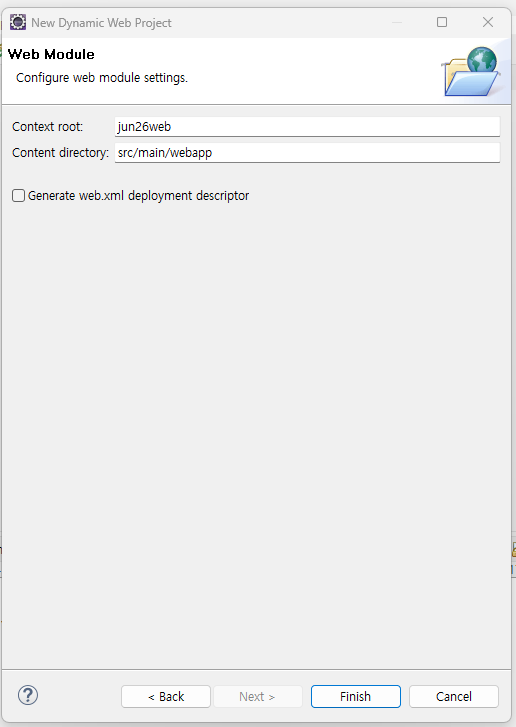The height and width of the screenshot is (727, 516).
Task: Enable Generate web.xml deployment descriptor checkbox
Action: click(x=19, y=196)
